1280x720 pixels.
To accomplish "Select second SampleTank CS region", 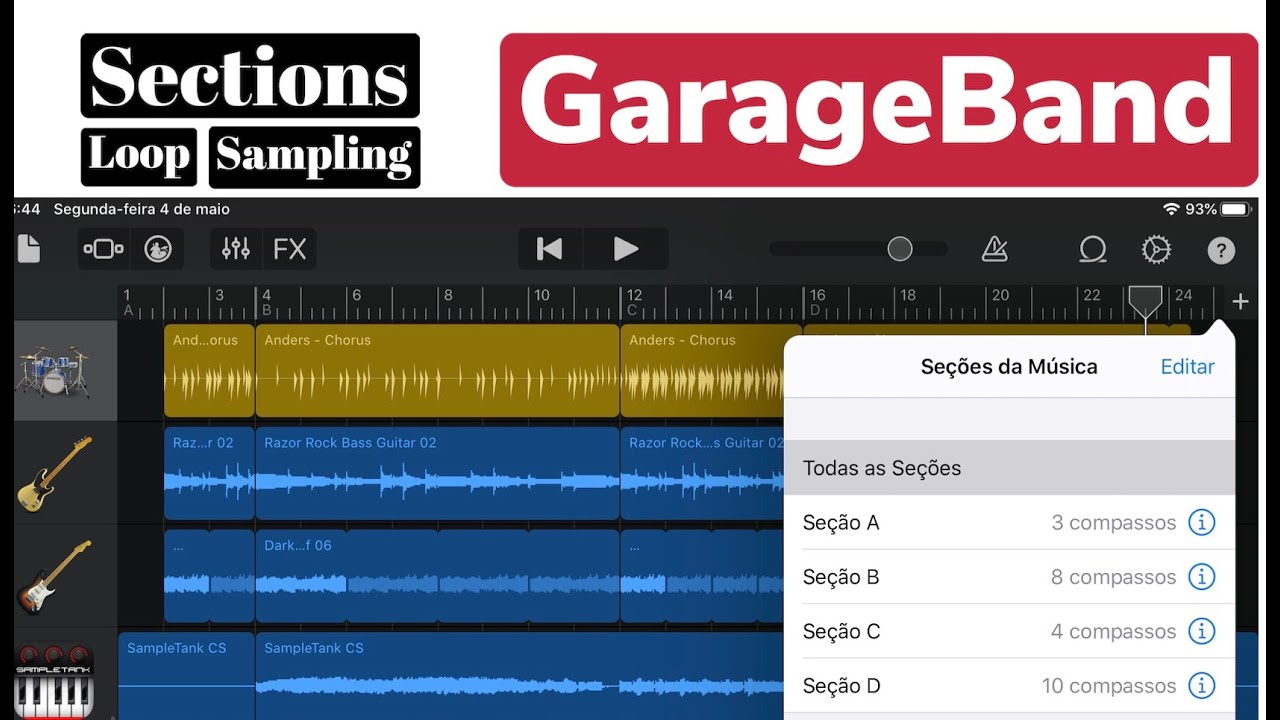I will (520, 676).
